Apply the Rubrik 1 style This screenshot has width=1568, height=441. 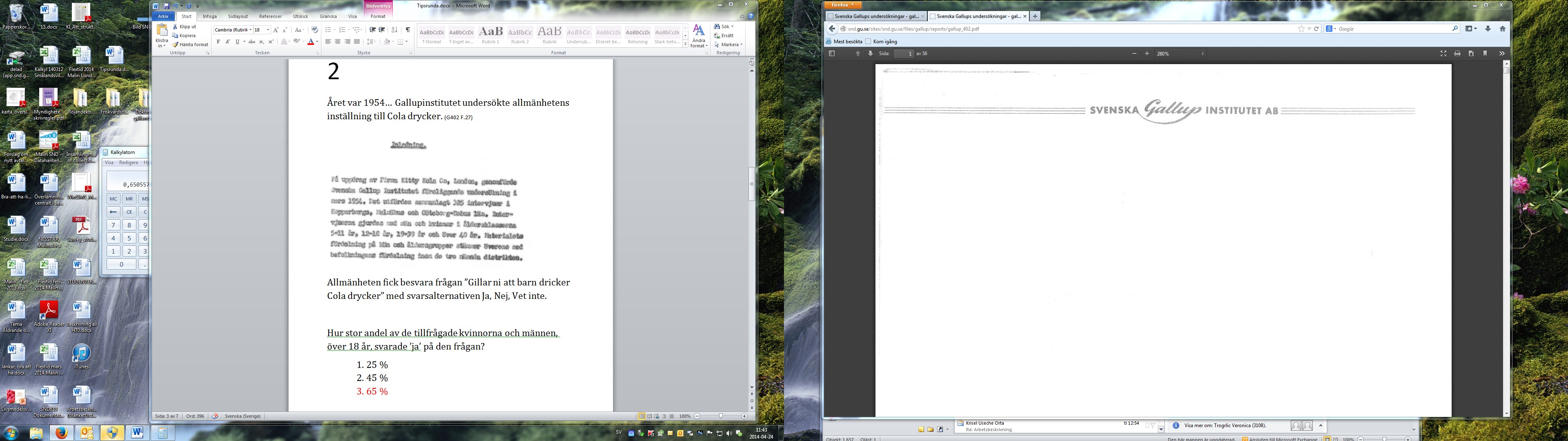tap(490, 35)
